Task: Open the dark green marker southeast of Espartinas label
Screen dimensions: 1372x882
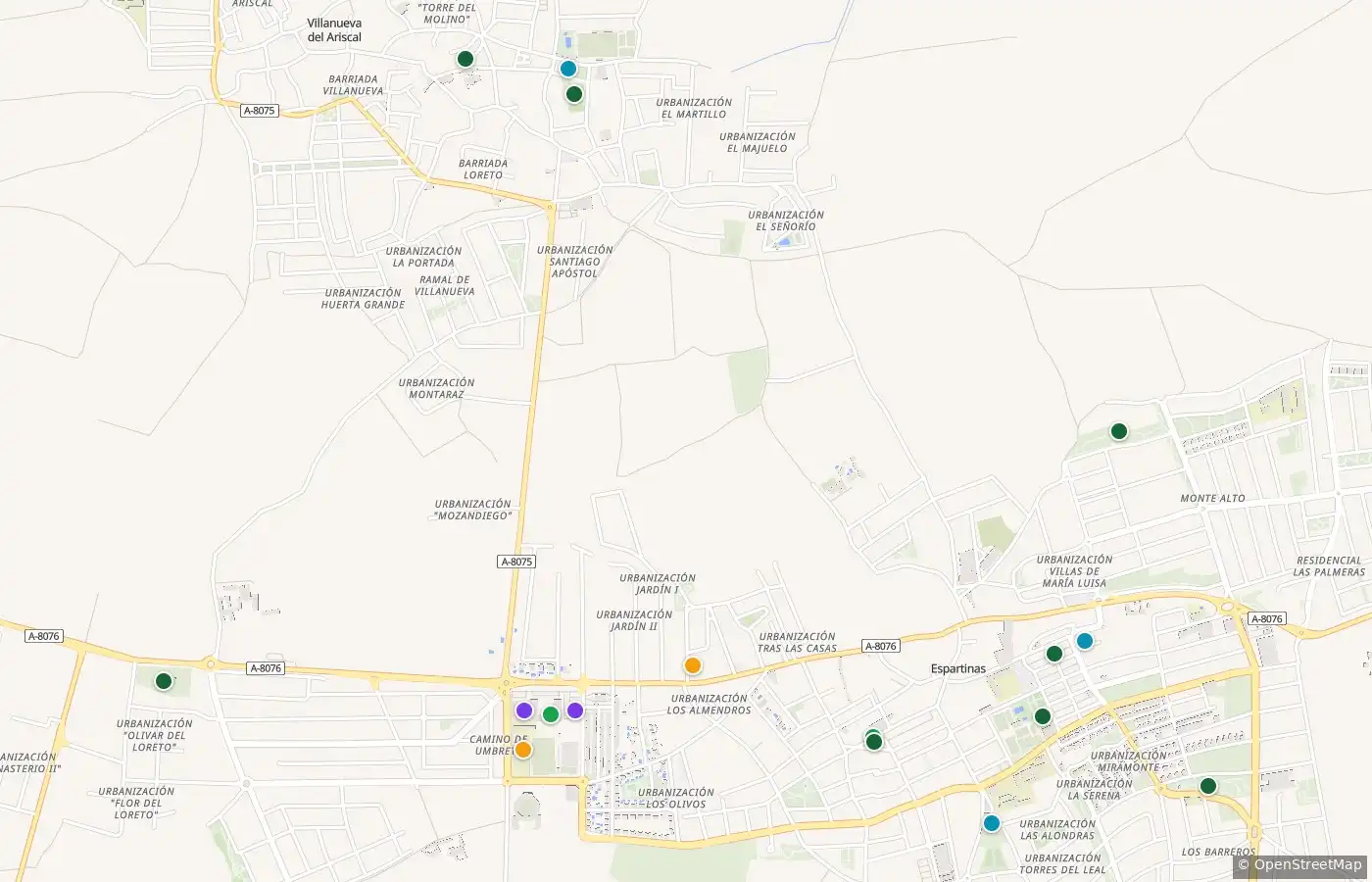Action: click(1043, 716)
